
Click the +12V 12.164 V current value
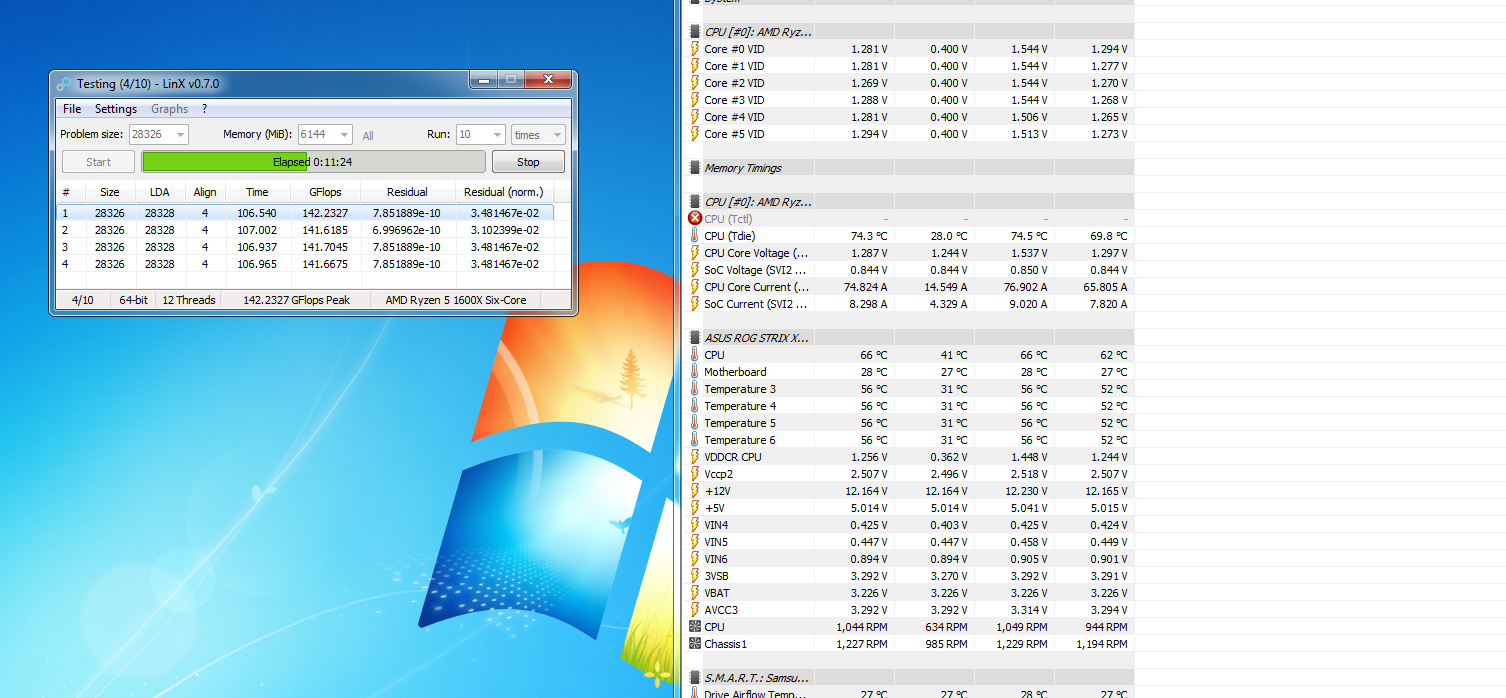point(865,491)
